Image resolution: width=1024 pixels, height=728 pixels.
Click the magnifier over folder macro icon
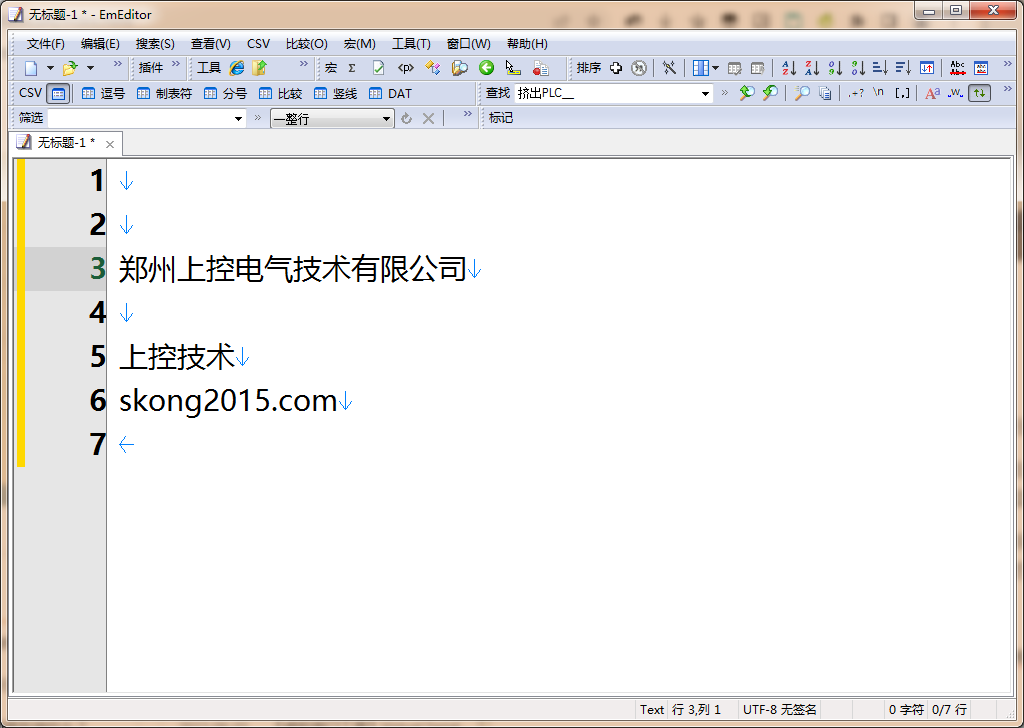coord(460,68)
